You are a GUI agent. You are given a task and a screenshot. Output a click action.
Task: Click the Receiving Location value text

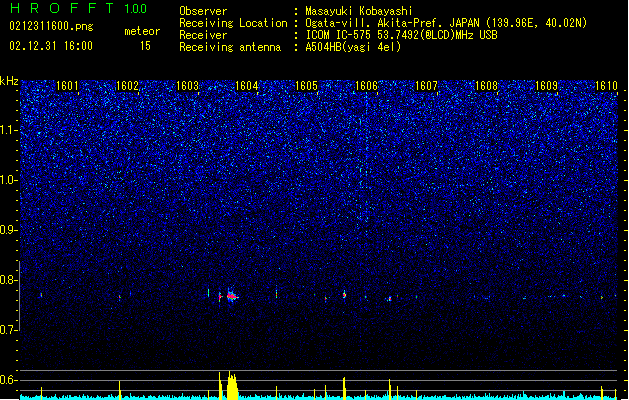pos(446,23)
